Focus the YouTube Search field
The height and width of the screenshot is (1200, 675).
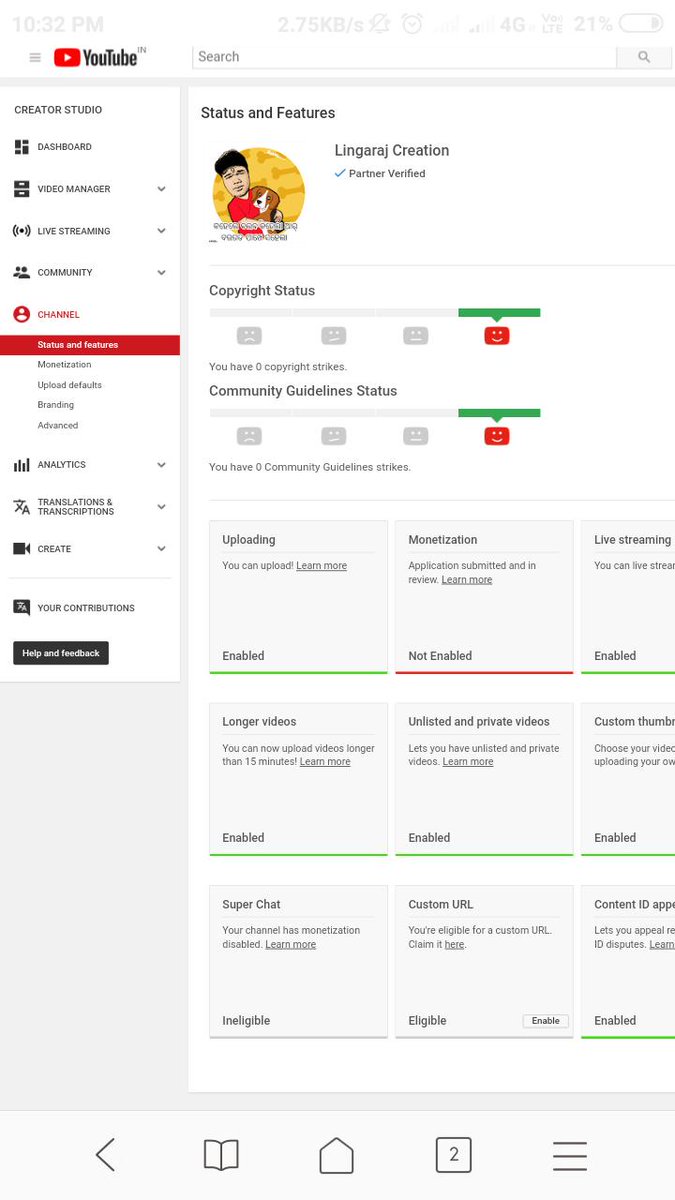pos(404,57)
